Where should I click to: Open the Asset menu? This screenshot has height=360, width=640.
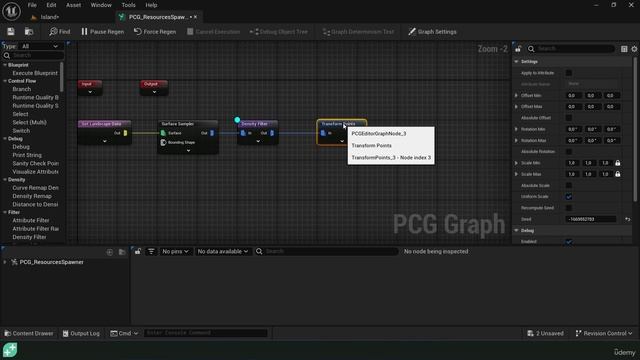[x=73, y=5]
